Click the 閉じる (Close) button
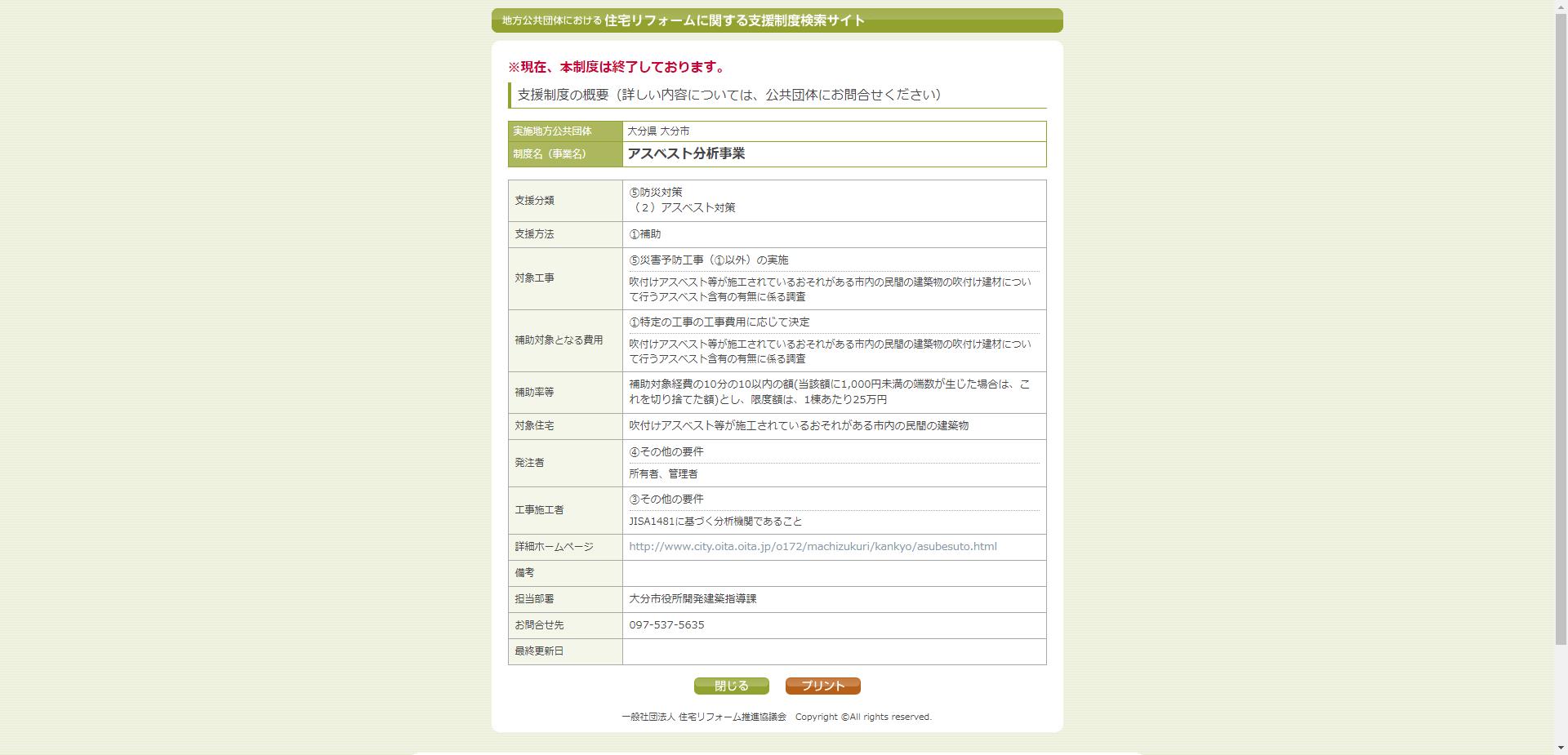This screenshot has height=755, width=1568. coord(730,686)
